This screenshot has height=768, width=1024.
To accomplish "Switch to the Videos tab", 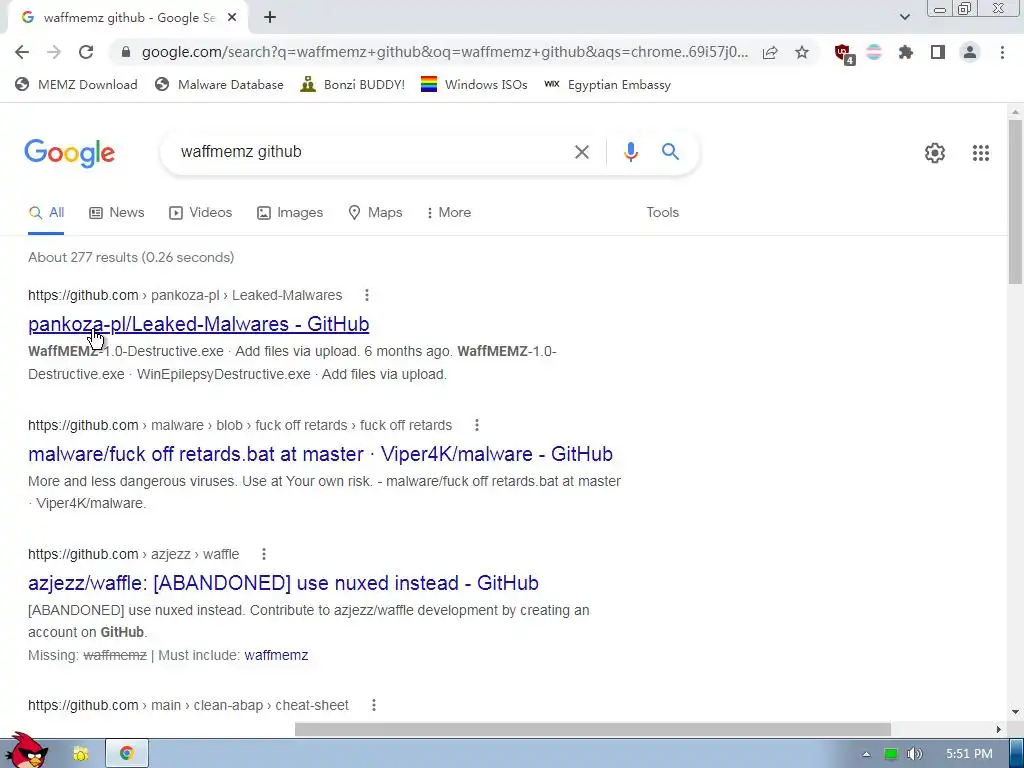I will (200, 212).
